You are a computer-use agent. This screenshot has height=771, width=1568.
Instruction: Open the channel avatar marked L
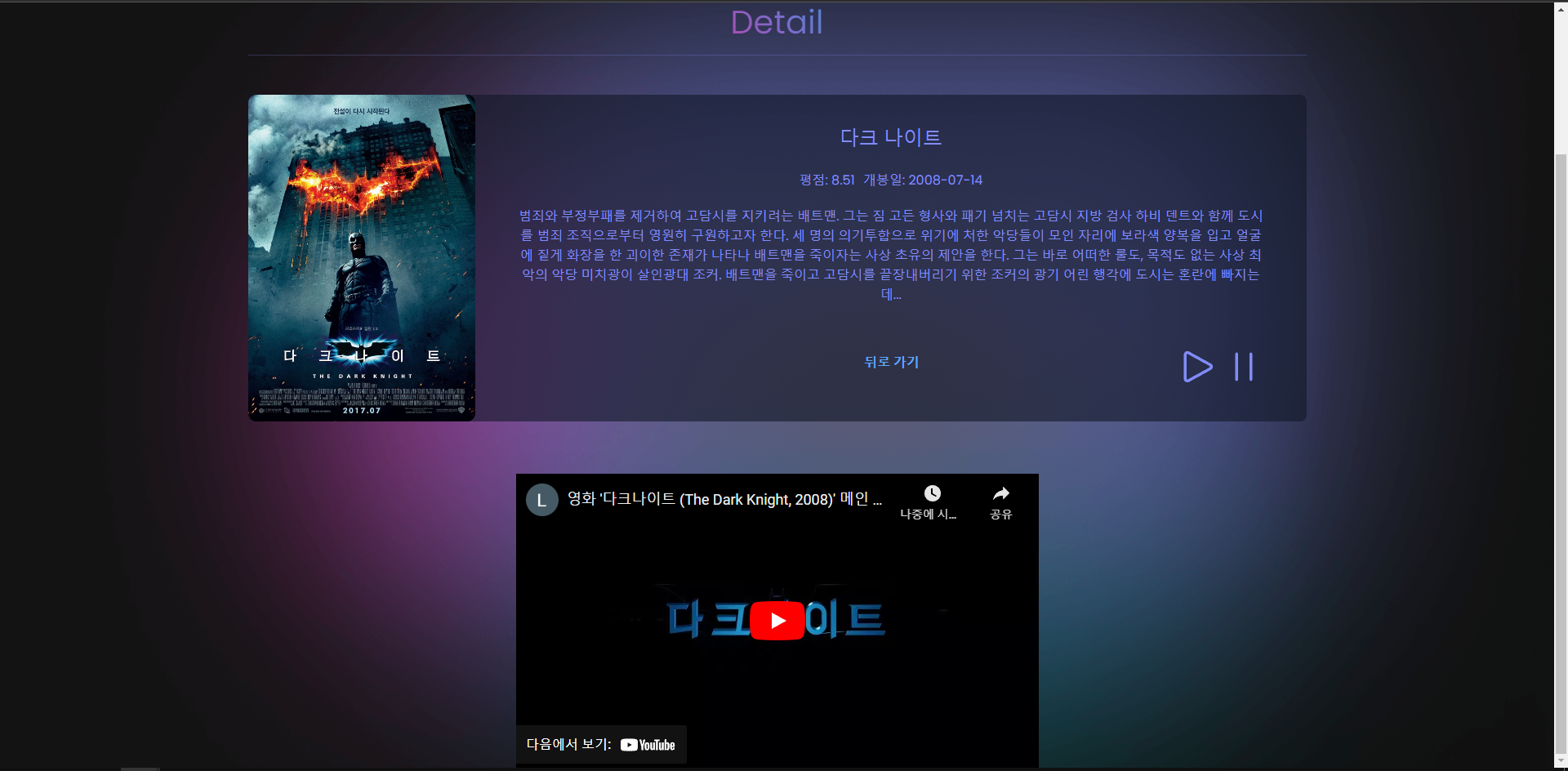click(x=541, y=499)
